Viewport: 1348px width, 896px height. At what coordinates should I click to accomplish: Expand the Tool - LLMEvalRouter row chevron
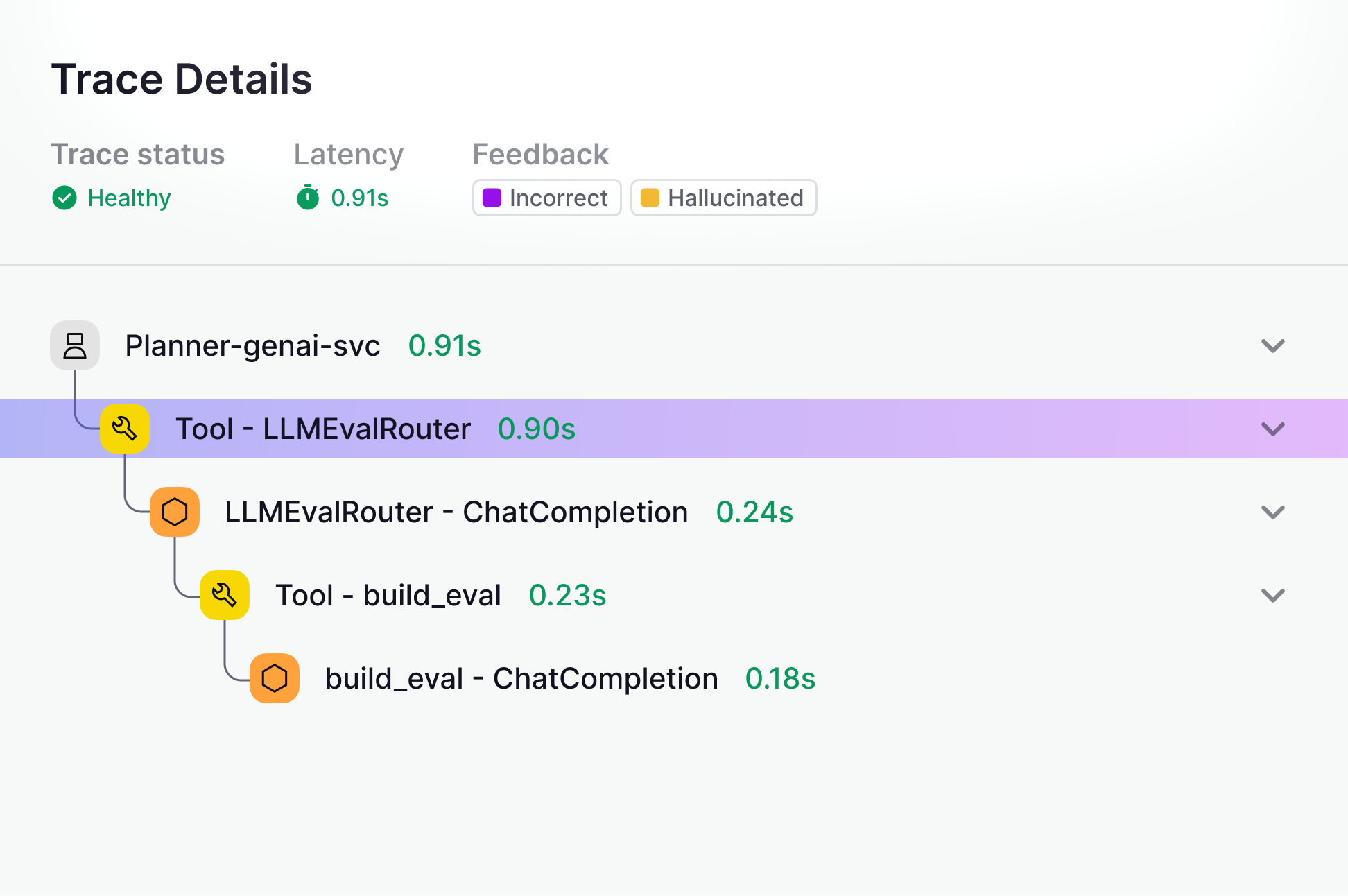pyautogui.click(x=1272, y=429)
